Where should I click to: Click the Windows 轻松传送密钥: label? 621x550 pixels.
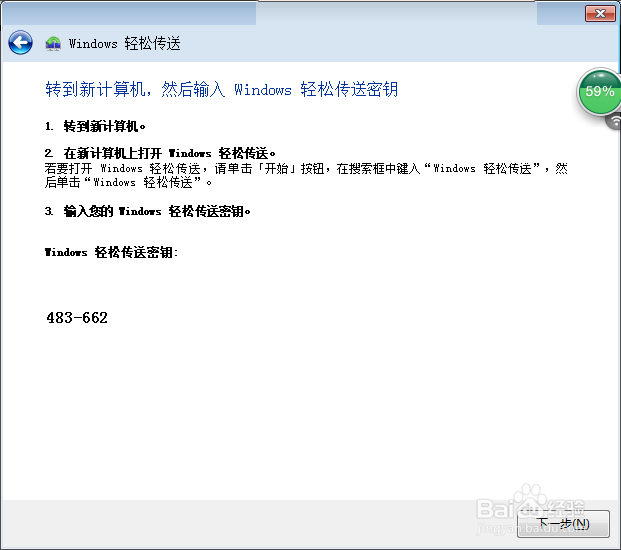point(111,252)
